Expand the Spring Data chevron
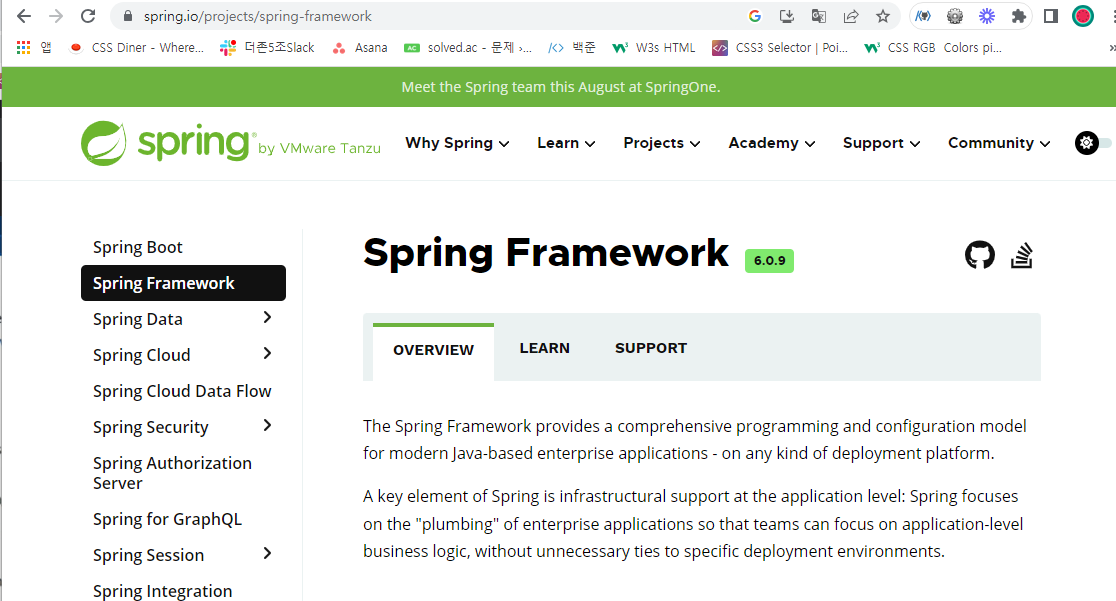The height and width of the screenshot is (601, 1116). [268, 318]
